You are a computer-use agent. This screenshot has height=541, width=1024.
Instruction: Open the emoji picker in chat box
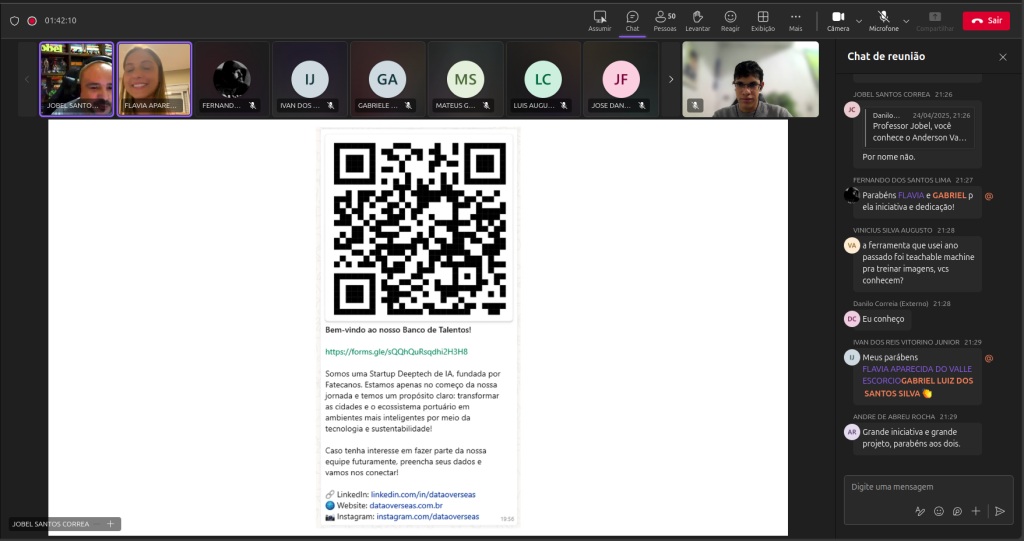pos(939,511)
